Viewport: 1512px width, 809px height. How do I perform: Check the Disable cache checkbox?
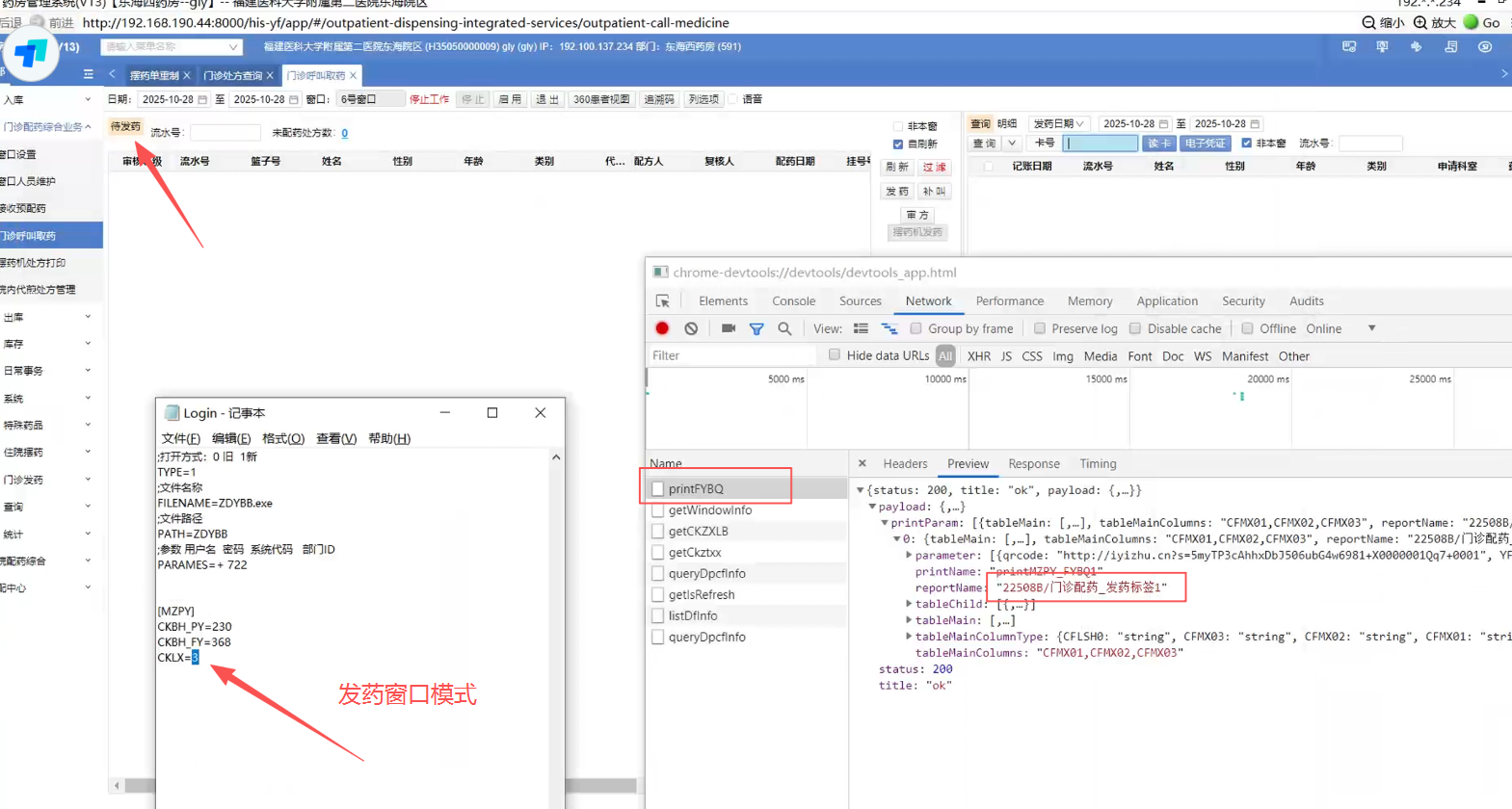[x=1135, y=328]
